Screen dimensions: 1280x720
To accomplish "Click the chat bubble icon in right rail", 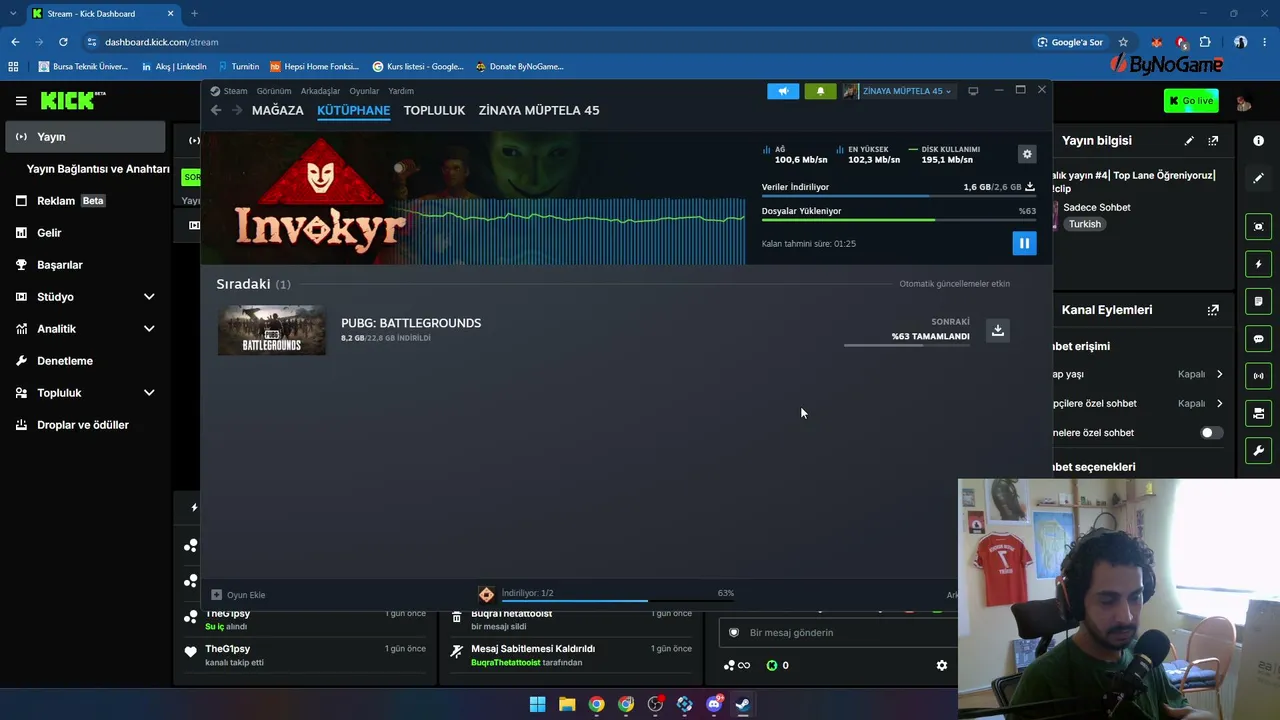I will pos(1258,339).
